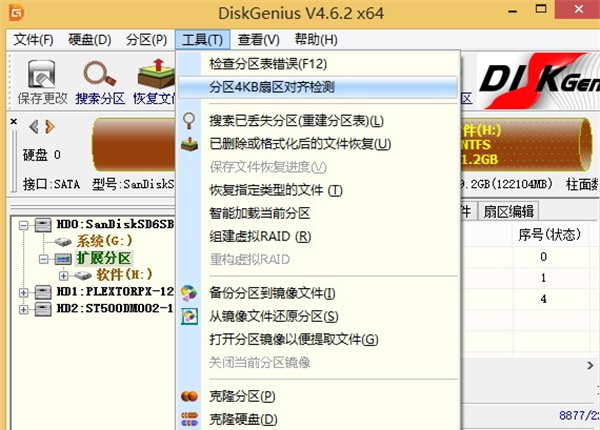The width and height of the screenshot is (600, 430).
Task: Open the 帮助(H) menu
Action: [316, 40]
